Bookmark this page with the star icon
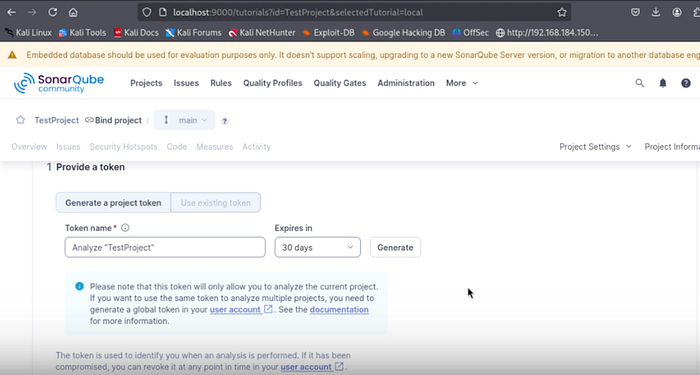 tap(562, 12)
